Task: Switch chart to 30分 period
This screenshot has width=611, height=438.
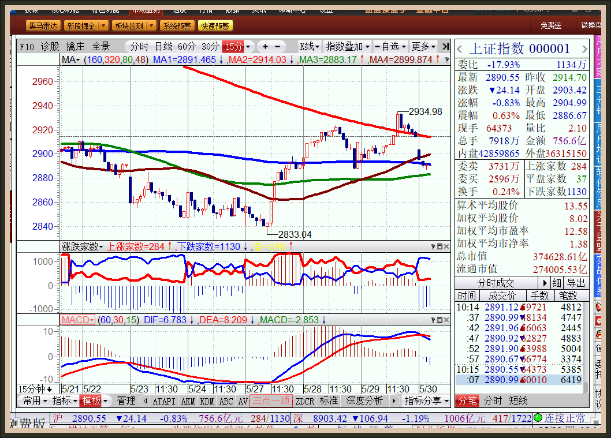Action: (210, 47)
